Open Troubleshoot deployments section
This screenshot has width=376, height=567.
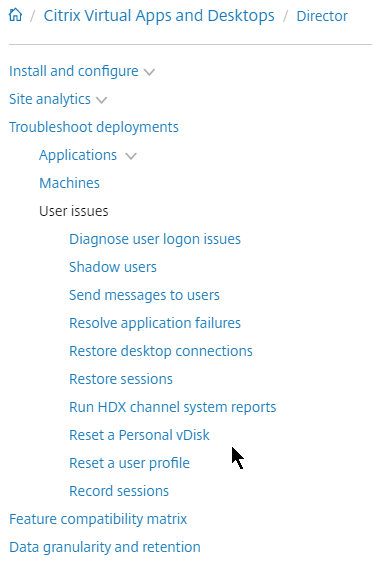point(94,127)
